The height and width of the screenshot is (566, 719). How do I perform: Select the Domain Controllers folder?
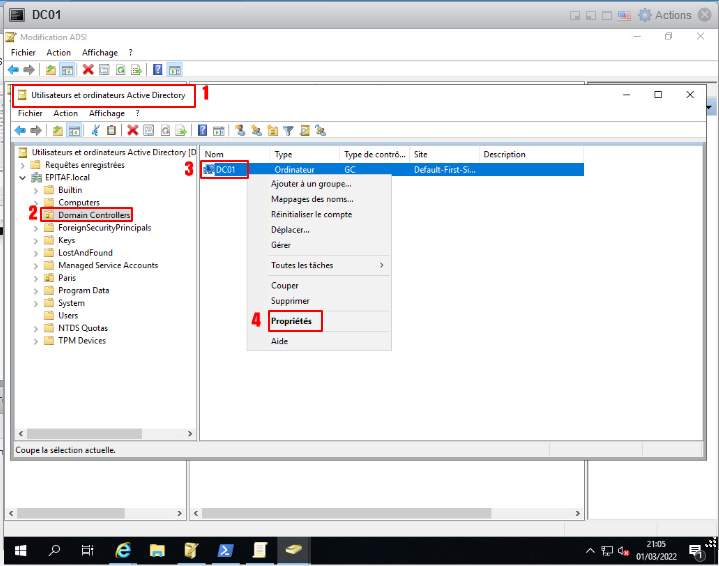pos(94,215)
